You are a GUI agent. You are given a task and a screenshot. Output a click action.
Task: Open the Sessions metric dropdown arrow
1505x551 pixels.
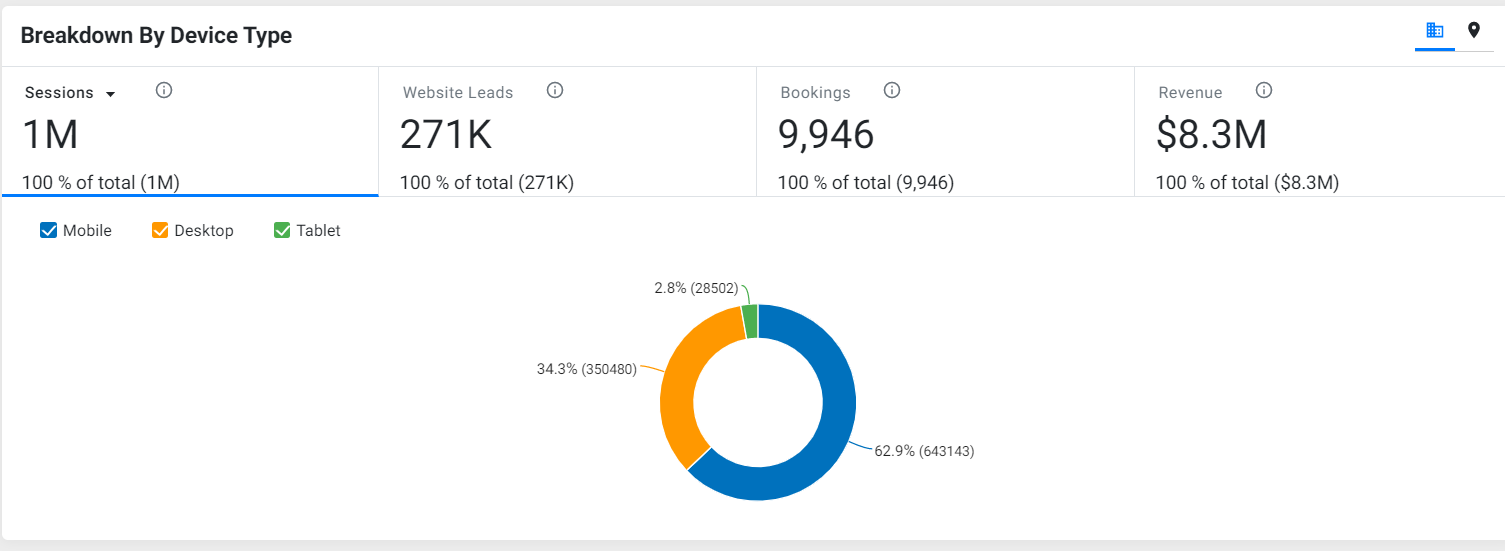(x=110, y=94)
